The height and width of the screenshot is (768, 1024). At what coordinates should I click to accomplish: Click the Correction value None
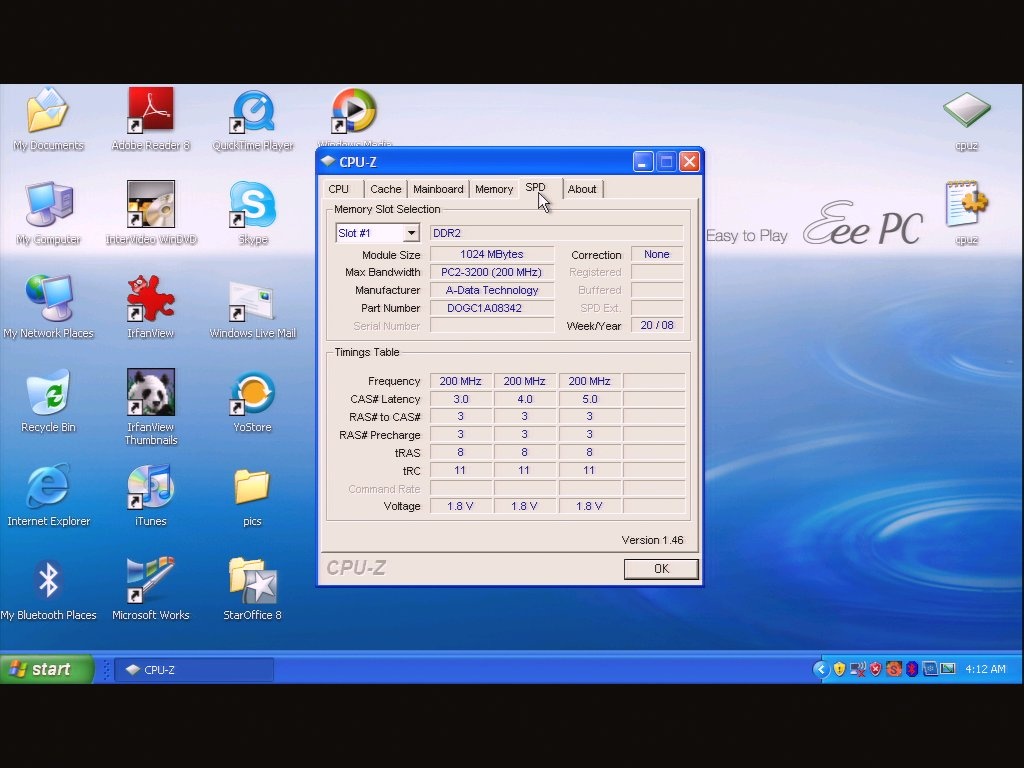(657, 254)
